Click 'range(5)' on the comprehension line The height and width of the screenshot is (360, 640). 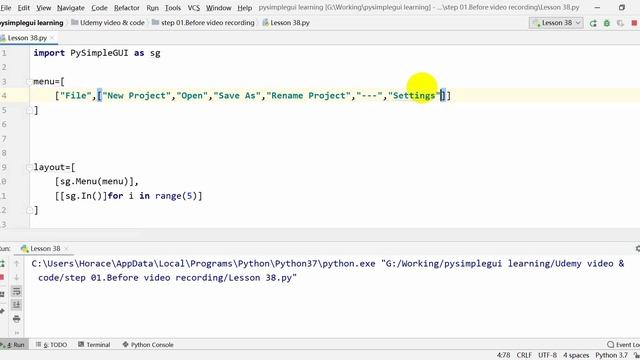[x=176, y=196]
